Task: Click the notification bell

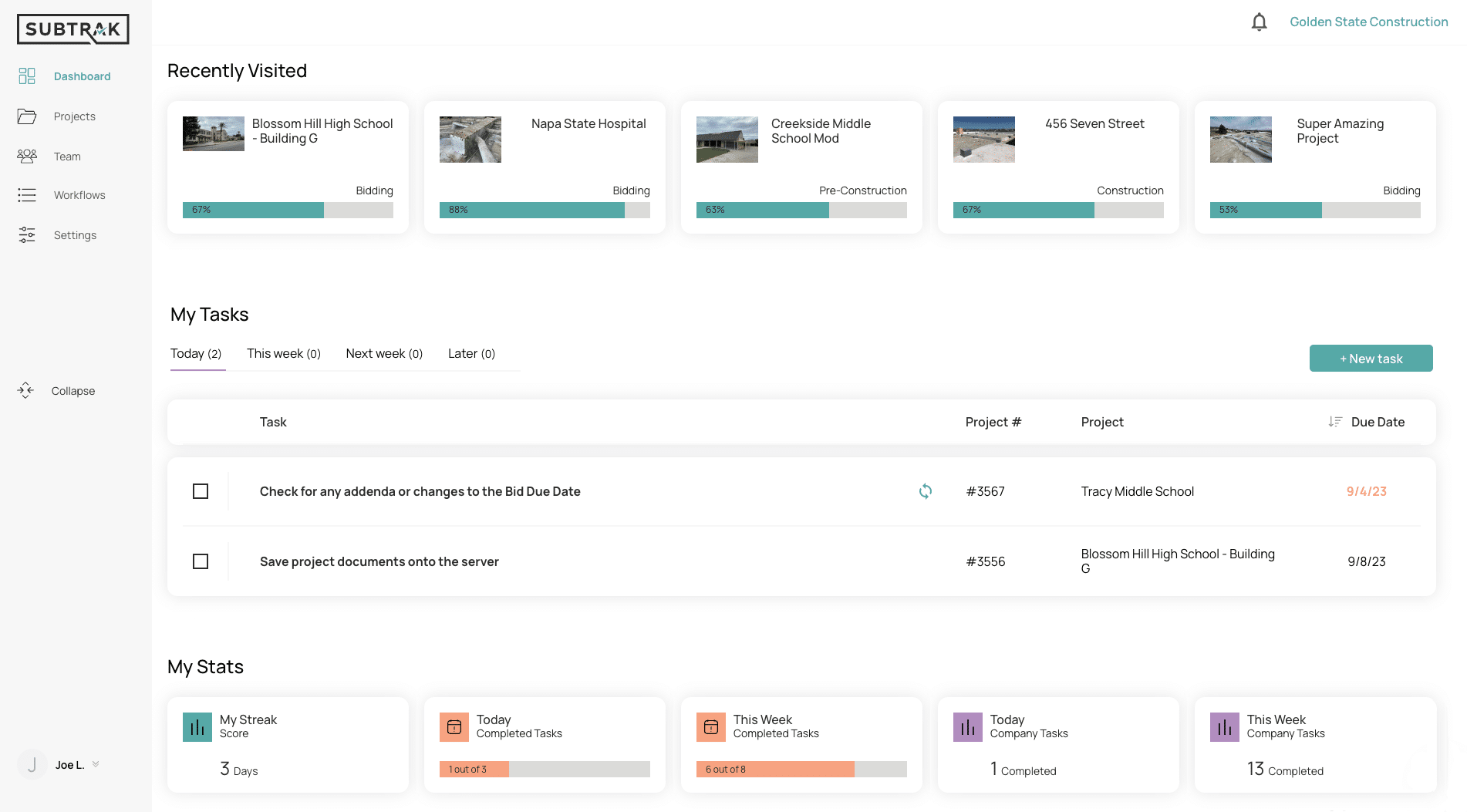Action: click(x=1258, y=22)
